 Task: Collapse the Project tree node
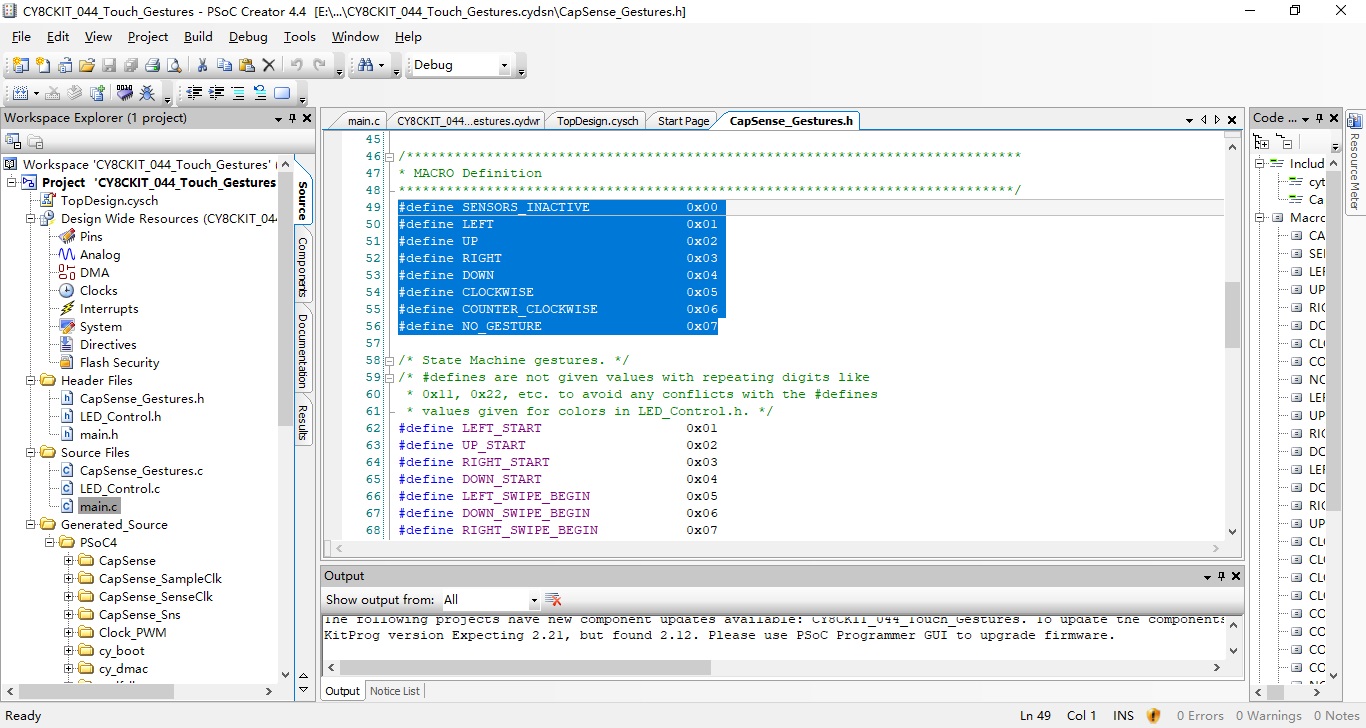12,182
